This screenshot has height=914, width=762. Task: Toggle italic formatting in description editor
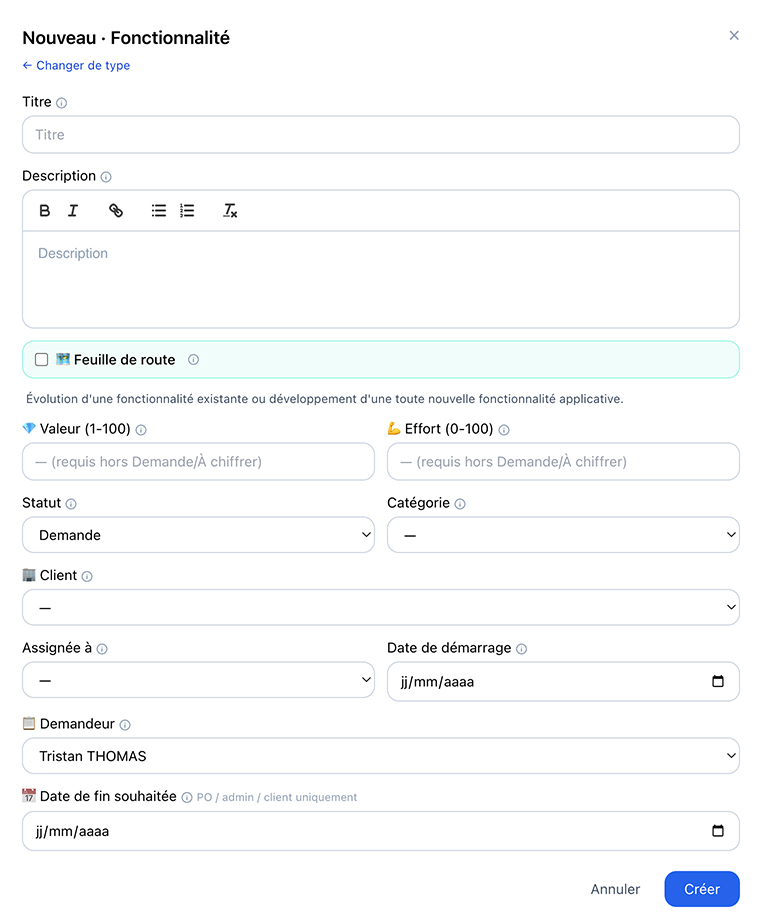tap(73, 211)
